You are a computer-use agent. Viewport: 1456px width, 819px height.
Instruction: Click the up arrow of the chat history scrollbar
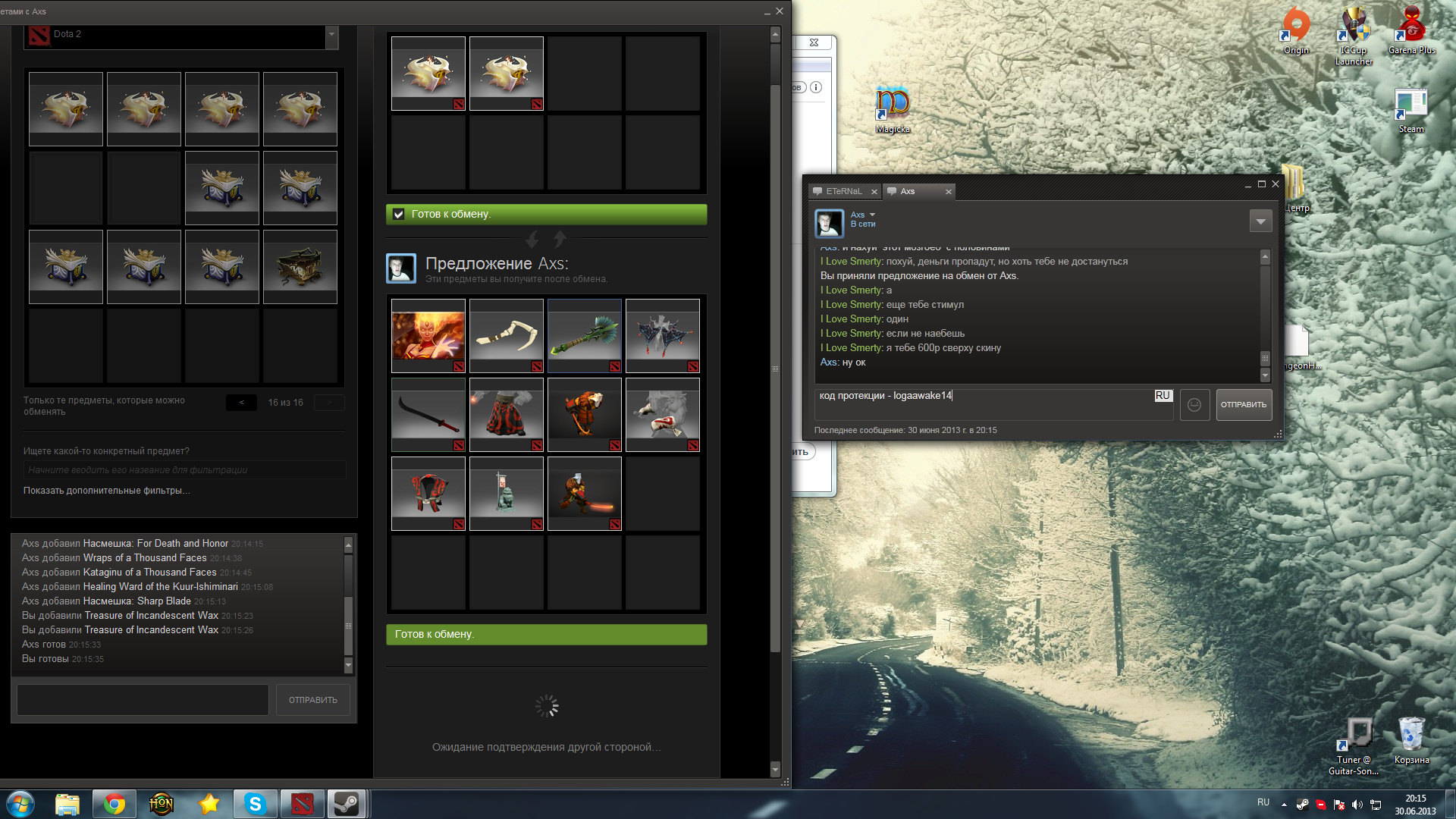[1265, 257]
